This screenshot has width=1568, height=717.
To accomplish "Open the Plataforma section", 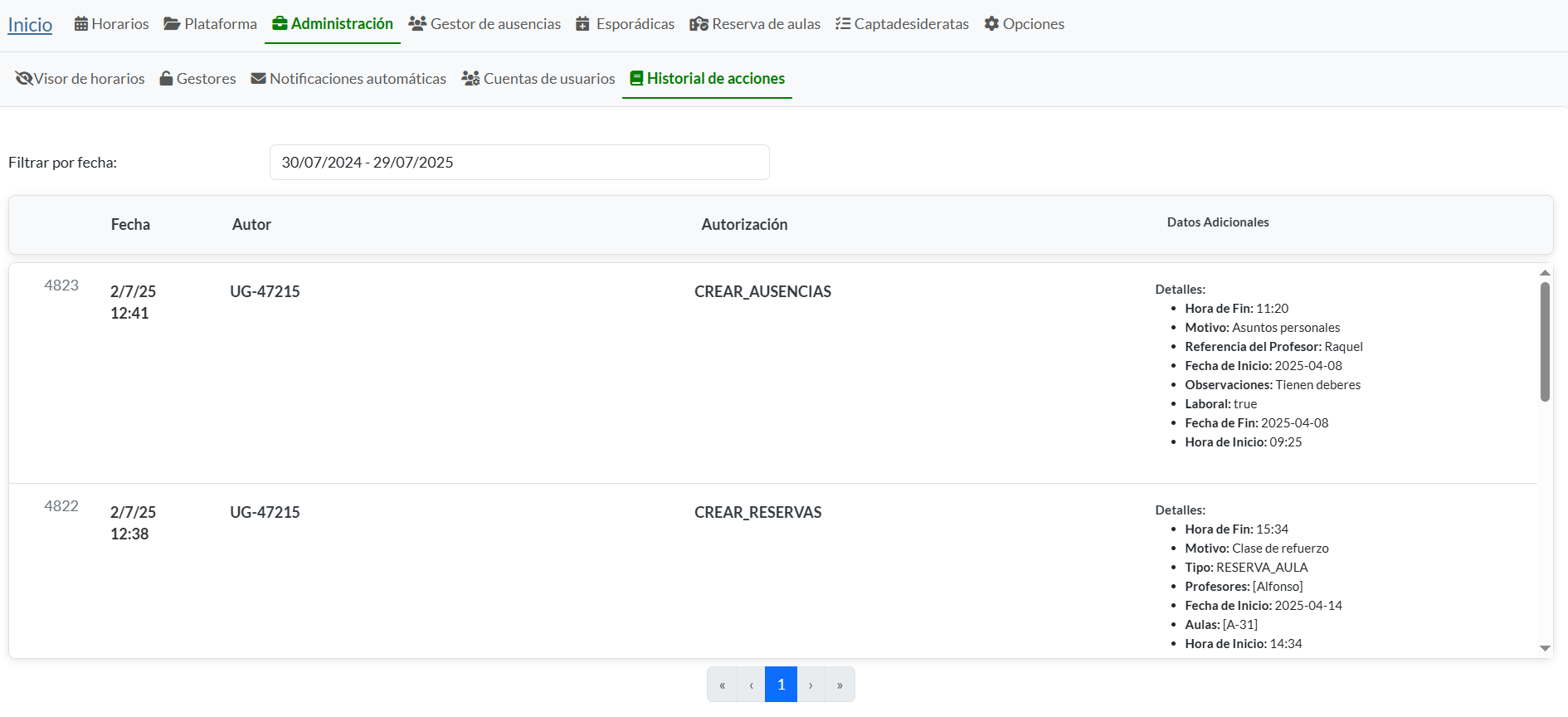I will (x=211, y=24).
